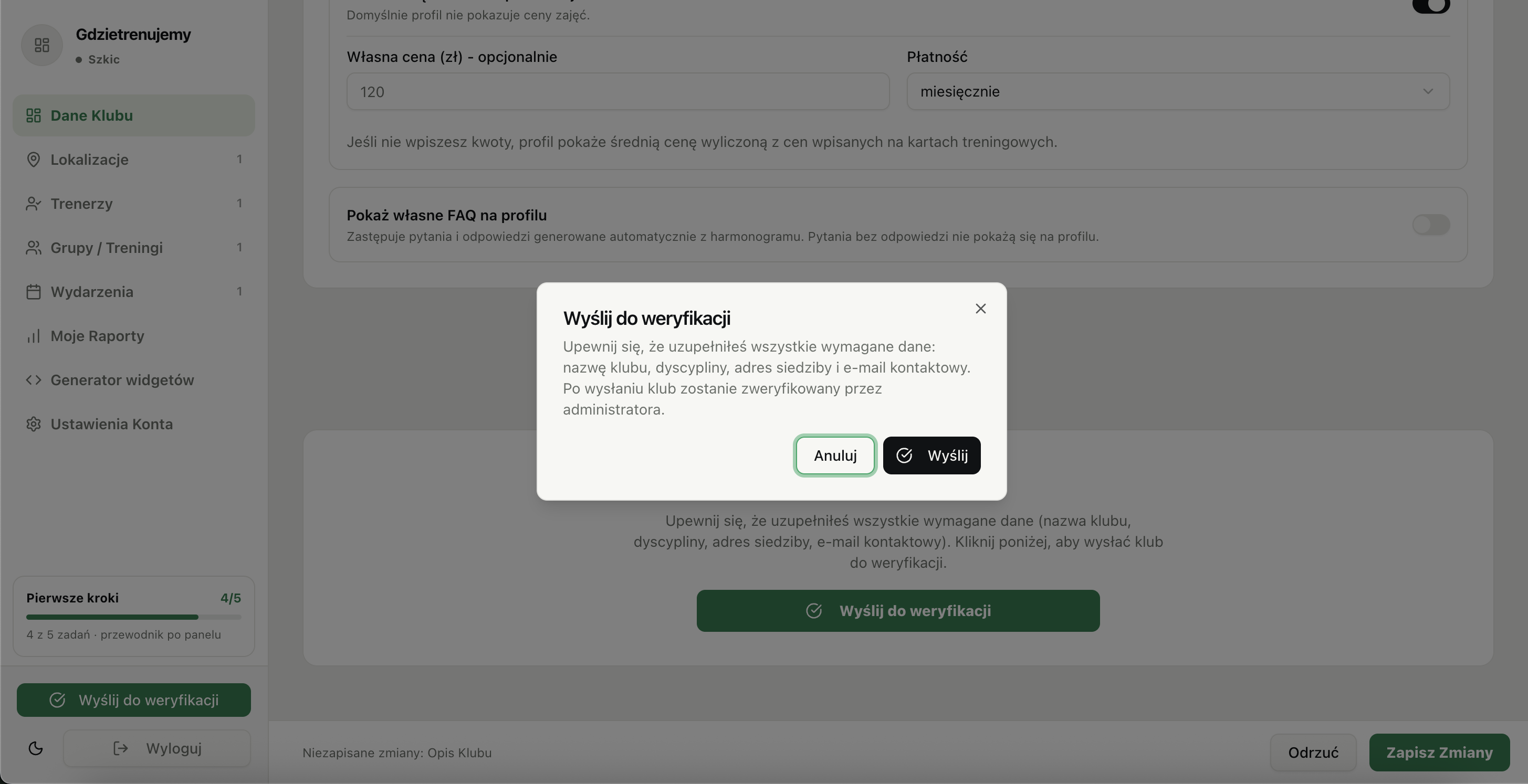Click the check icon in the sidebar Wyślij do weryfikacji button
Screen dimensions: 1528x784
pyautogui.click(x=58, y=700)
